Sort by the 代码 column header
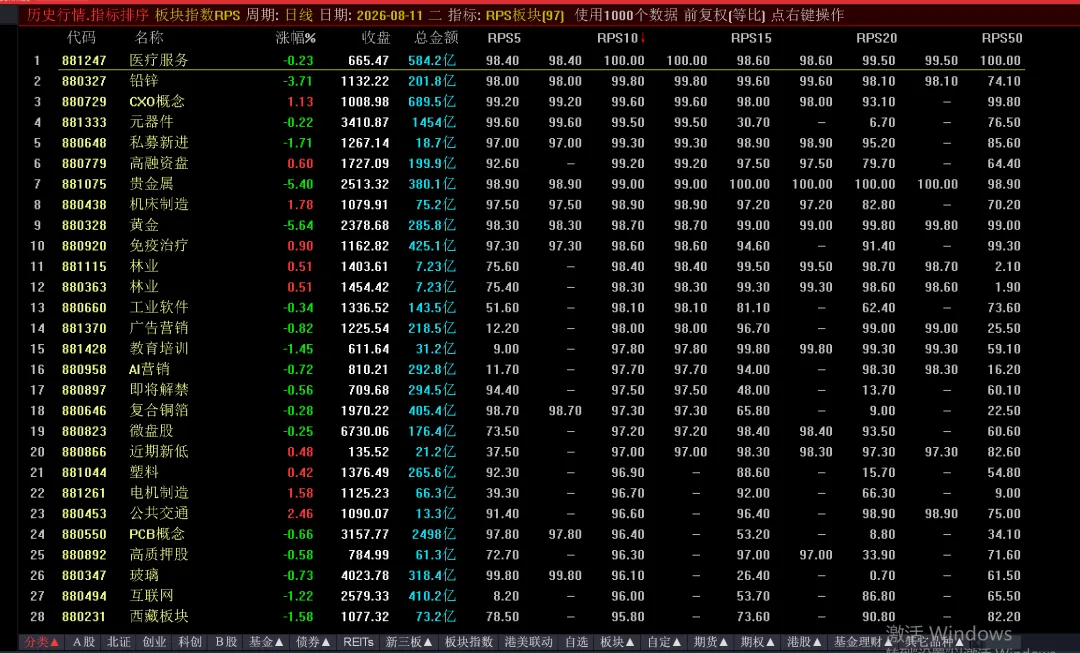 point(81,38)
